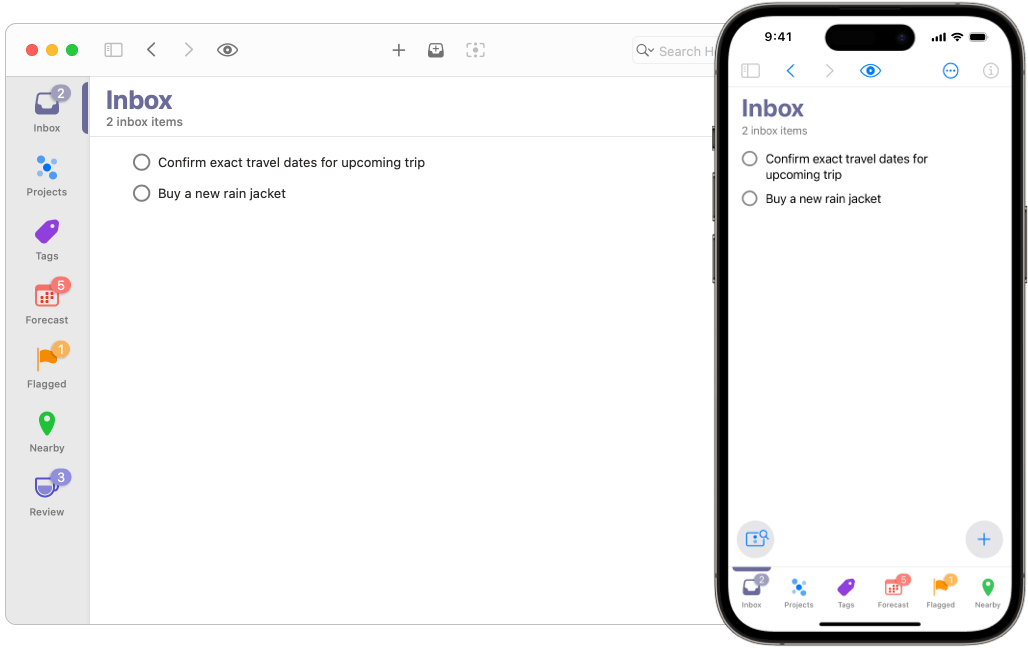Open the Projects perspective in Mac sidebar
This screenshot has height=648, width=1028.
(47, 175)
